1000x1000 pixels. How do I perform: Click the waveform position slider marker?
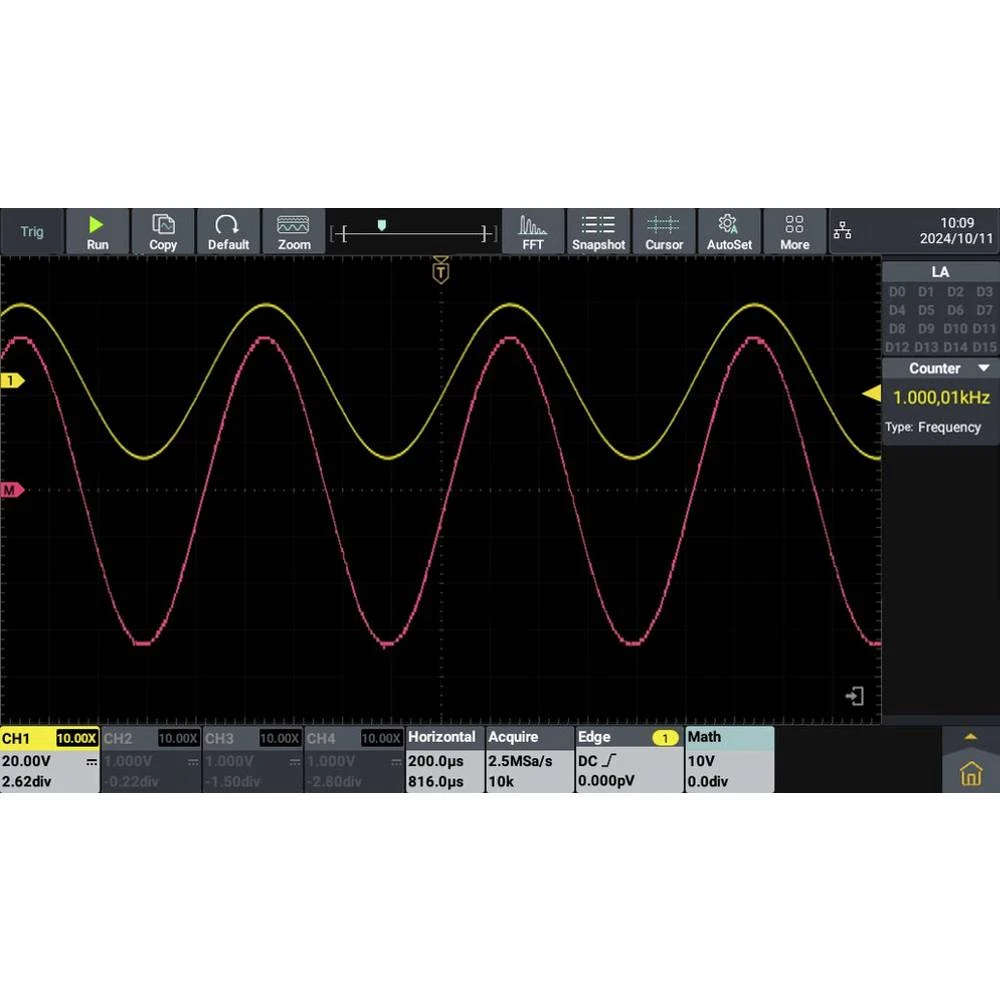pos(381,226)
